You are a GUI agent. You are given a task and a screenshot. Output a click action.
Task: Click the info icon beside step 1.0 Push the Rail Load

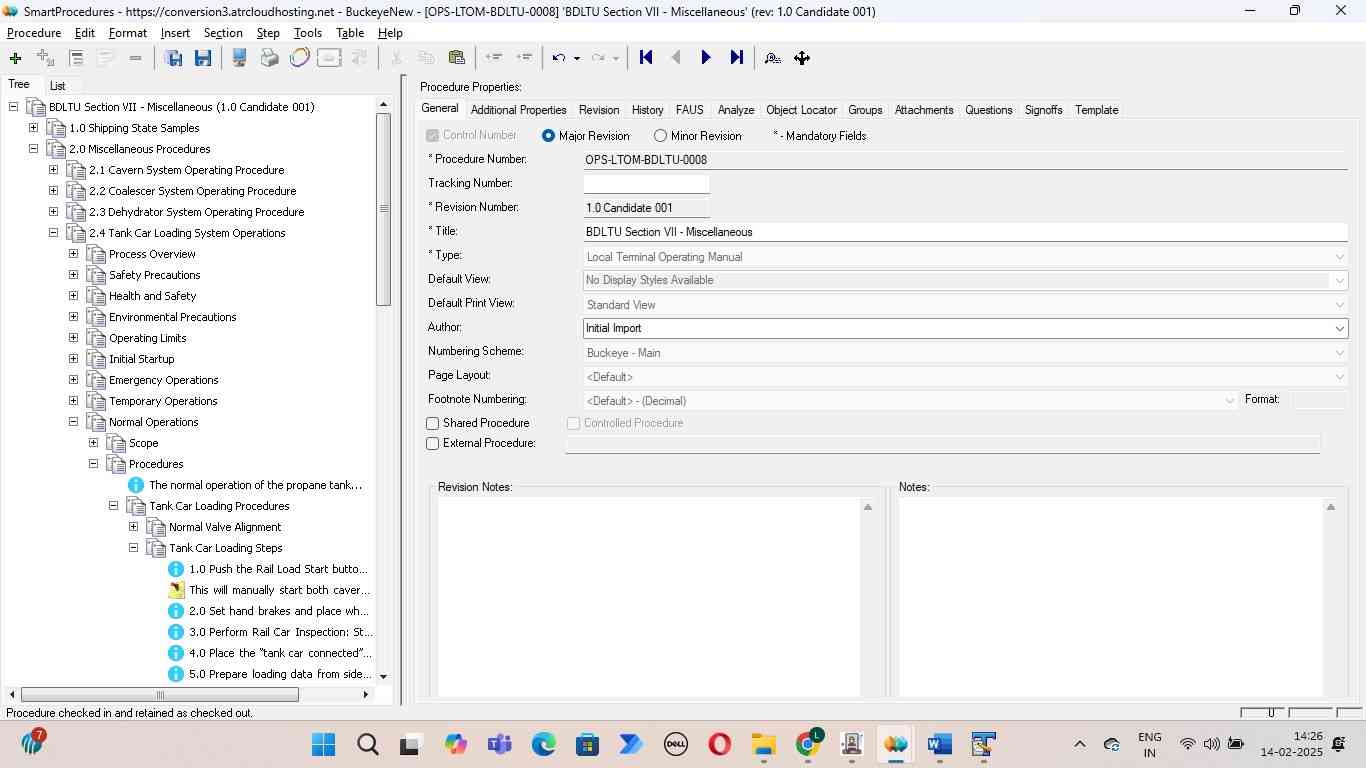pos(176,569)
